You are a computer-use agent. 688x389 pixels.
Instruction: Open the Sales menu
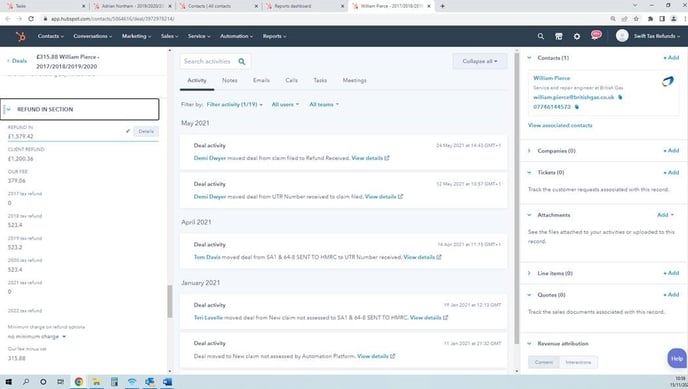[169, 36]
